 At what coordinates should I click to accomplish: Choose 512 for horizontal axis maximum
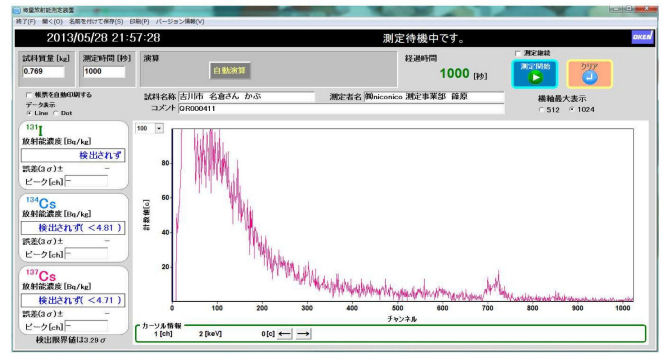542,110
